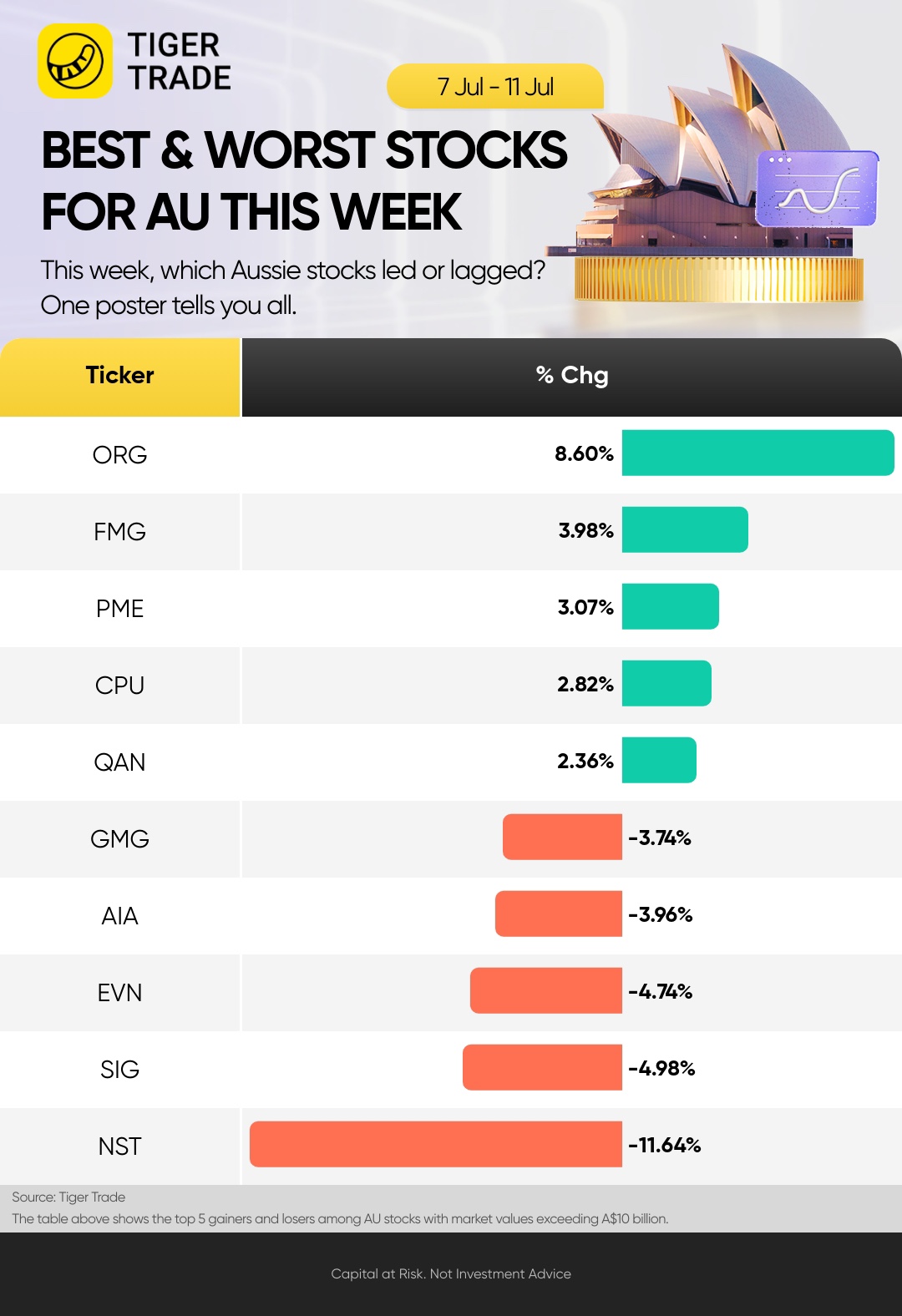902x1316 pixels.
Task: Click the Source: Tiger Trade text
Action: [68, 1197]
